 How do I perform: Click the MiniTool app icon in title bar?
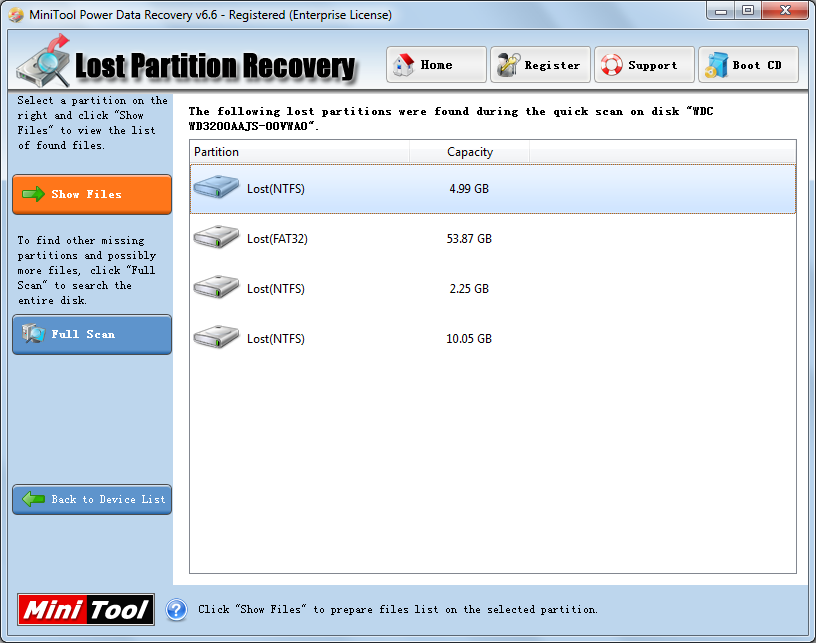[x=16, y=15]
